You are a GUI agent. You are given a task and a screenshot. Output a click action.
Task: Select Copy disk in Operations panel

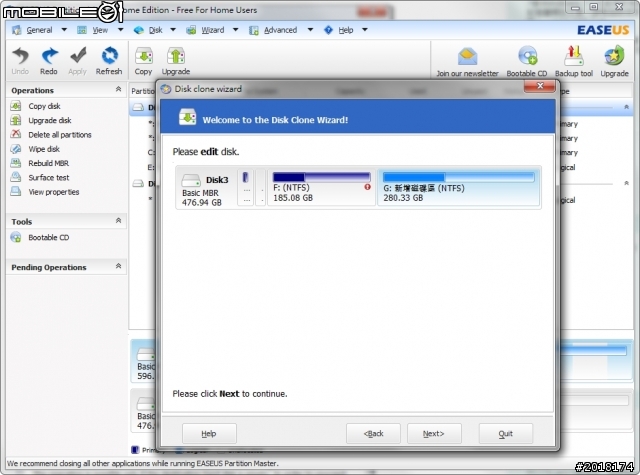click(x=44, y=106)
